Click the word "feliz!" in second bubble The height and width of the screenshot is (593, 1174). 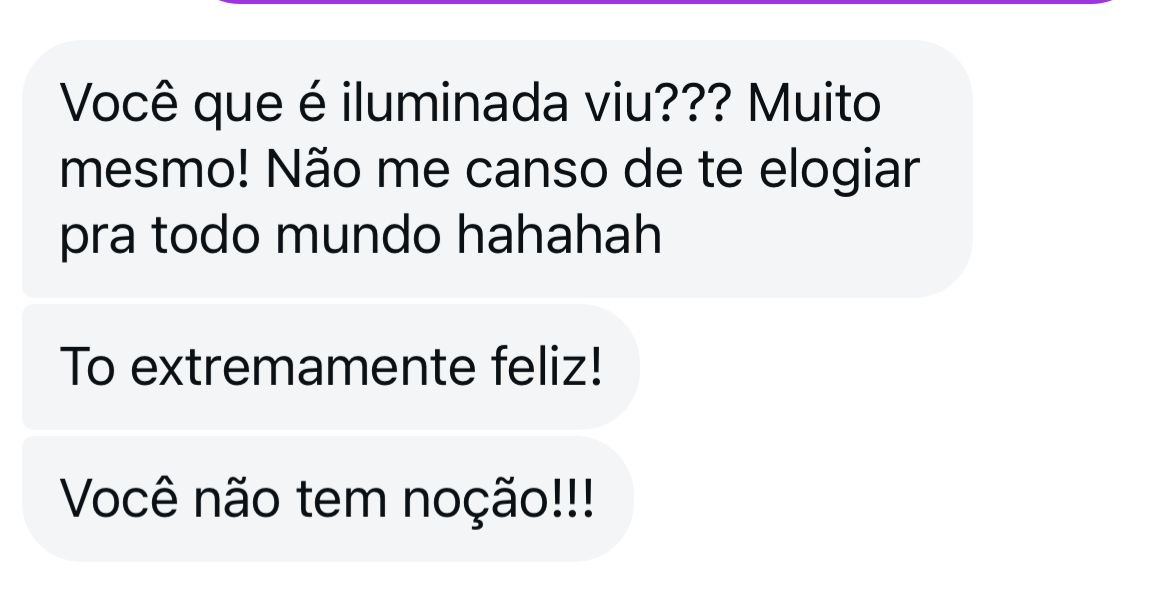coord(547,365)
